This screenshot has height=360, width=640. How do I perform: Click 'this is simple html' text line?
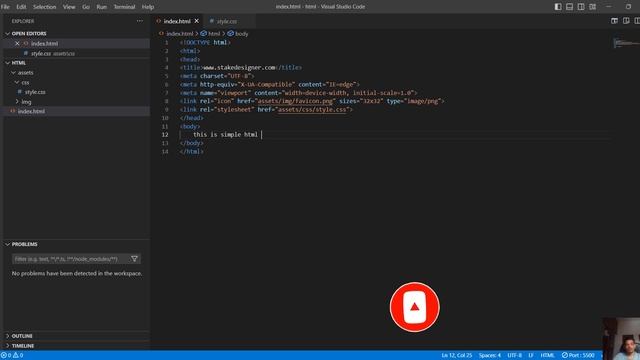click(x=225, y=134)
